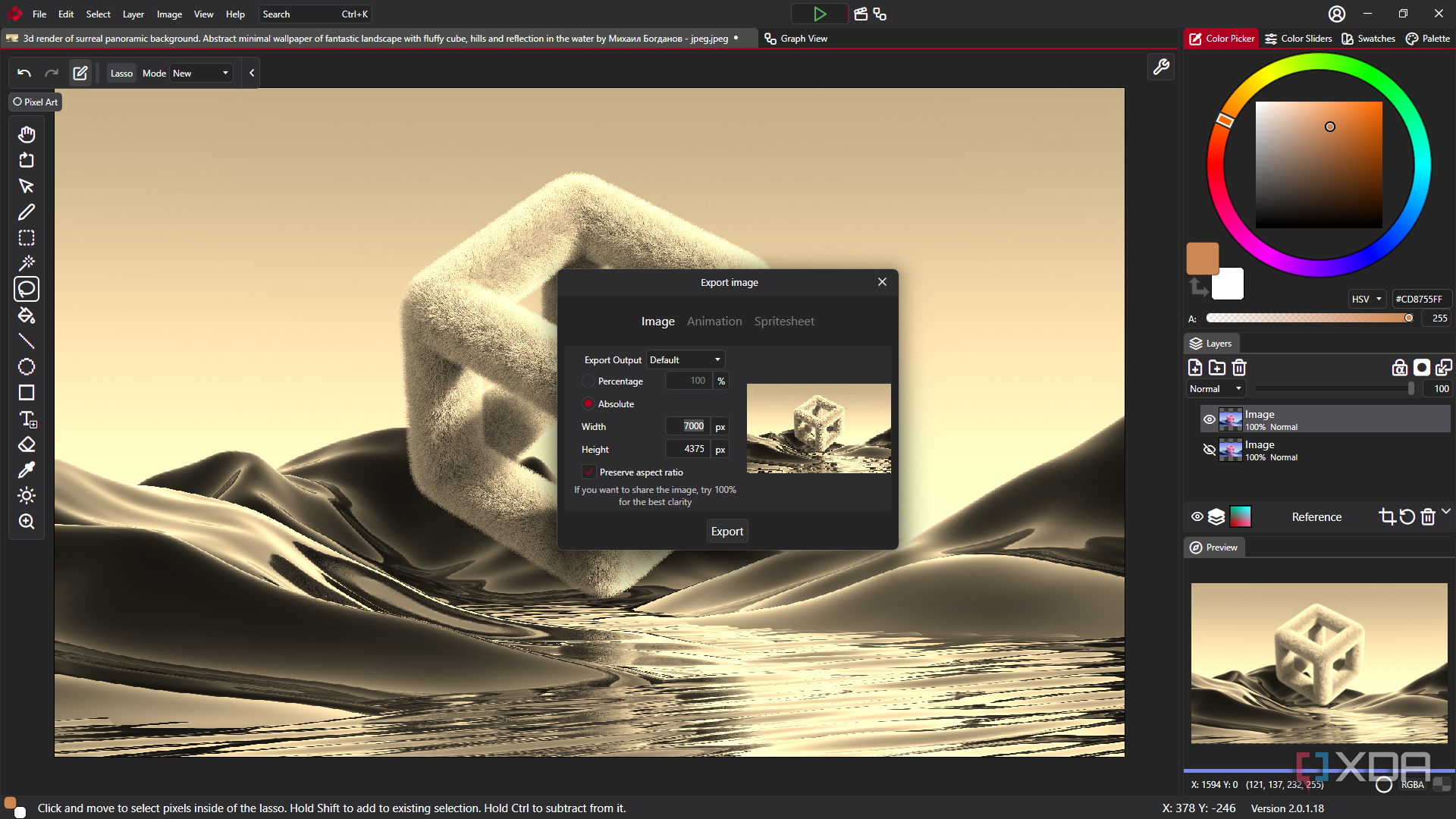Open the Layer menu
1456x819 pixels.
[x=133, y=14]
